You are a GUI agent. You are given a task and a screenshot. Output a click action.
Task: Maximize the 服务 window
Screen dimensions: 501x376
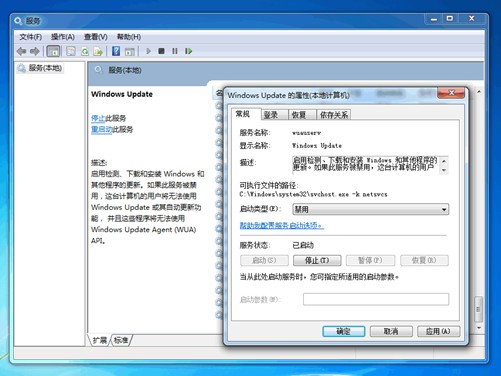click(x=450, y=19)
